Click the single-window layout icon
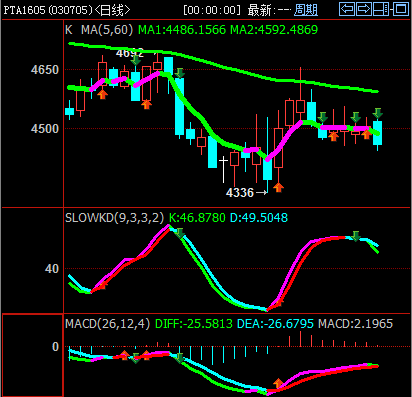Viewport: 412px width, 397px height. (401, 9)
